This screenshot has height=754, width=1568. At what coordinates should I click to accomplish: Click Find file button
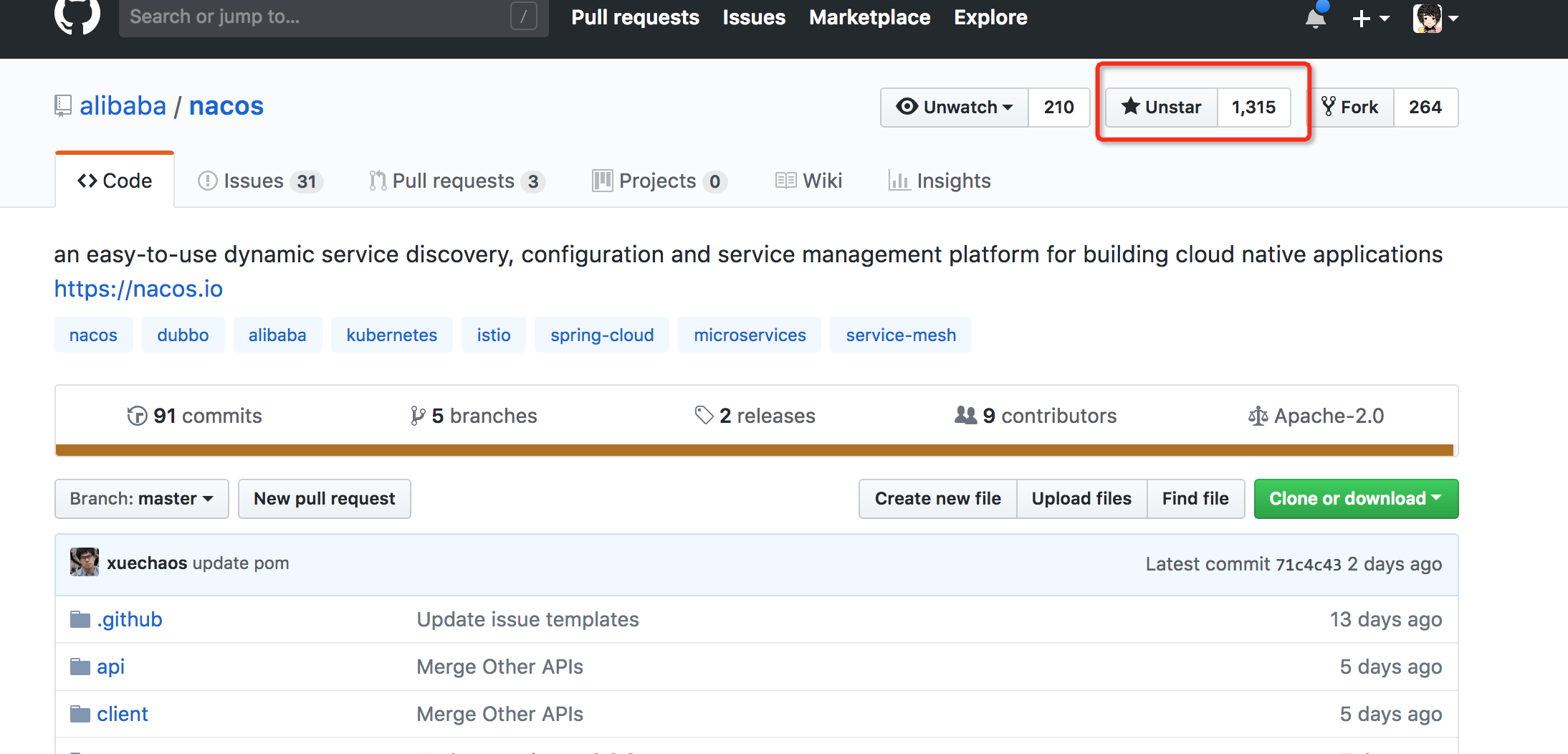point(1195,499)
